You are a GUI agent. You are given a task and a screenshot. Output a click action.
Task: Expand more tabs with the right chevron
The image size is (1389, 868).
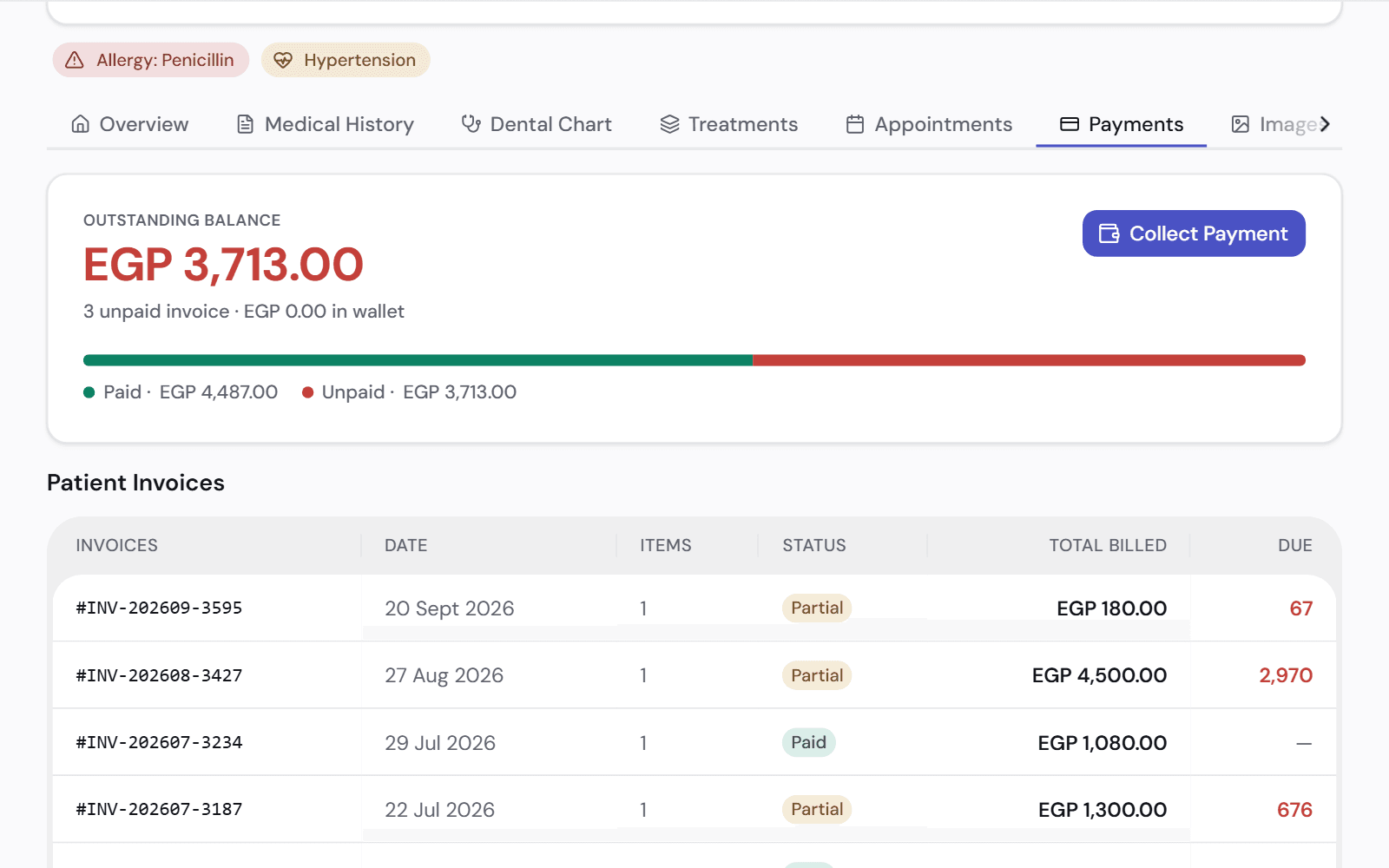1325,124
